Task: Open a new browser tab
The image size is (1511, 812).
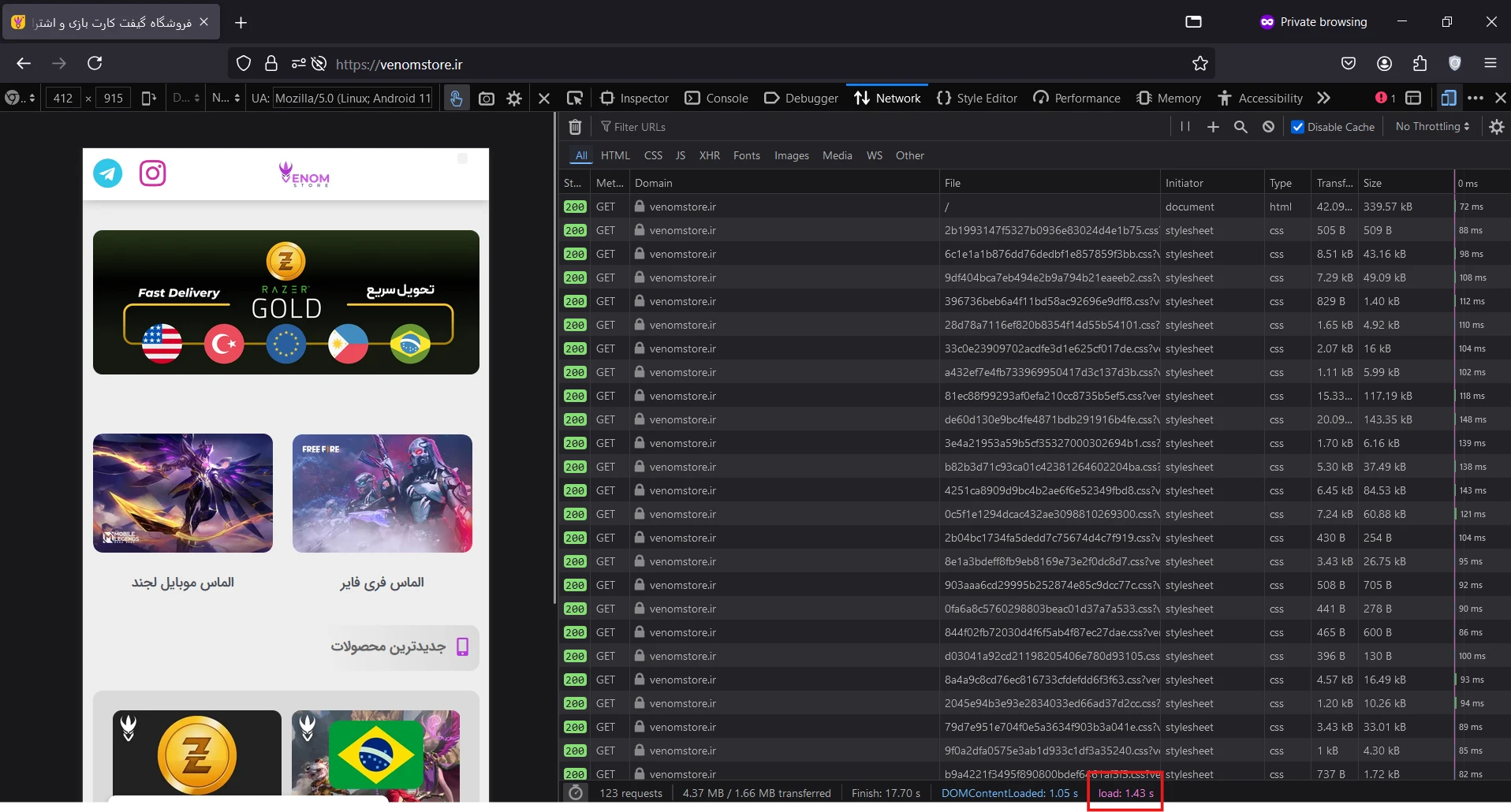Action: (x=241, y=23)
